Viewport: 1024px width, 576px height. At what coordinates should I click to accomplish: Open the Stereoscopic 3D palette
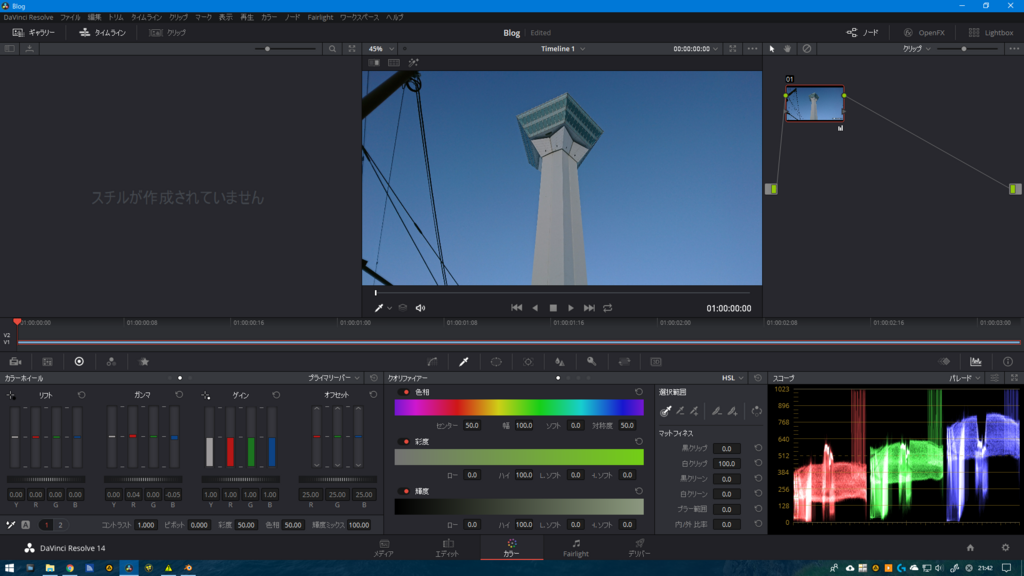pos(656,362)
